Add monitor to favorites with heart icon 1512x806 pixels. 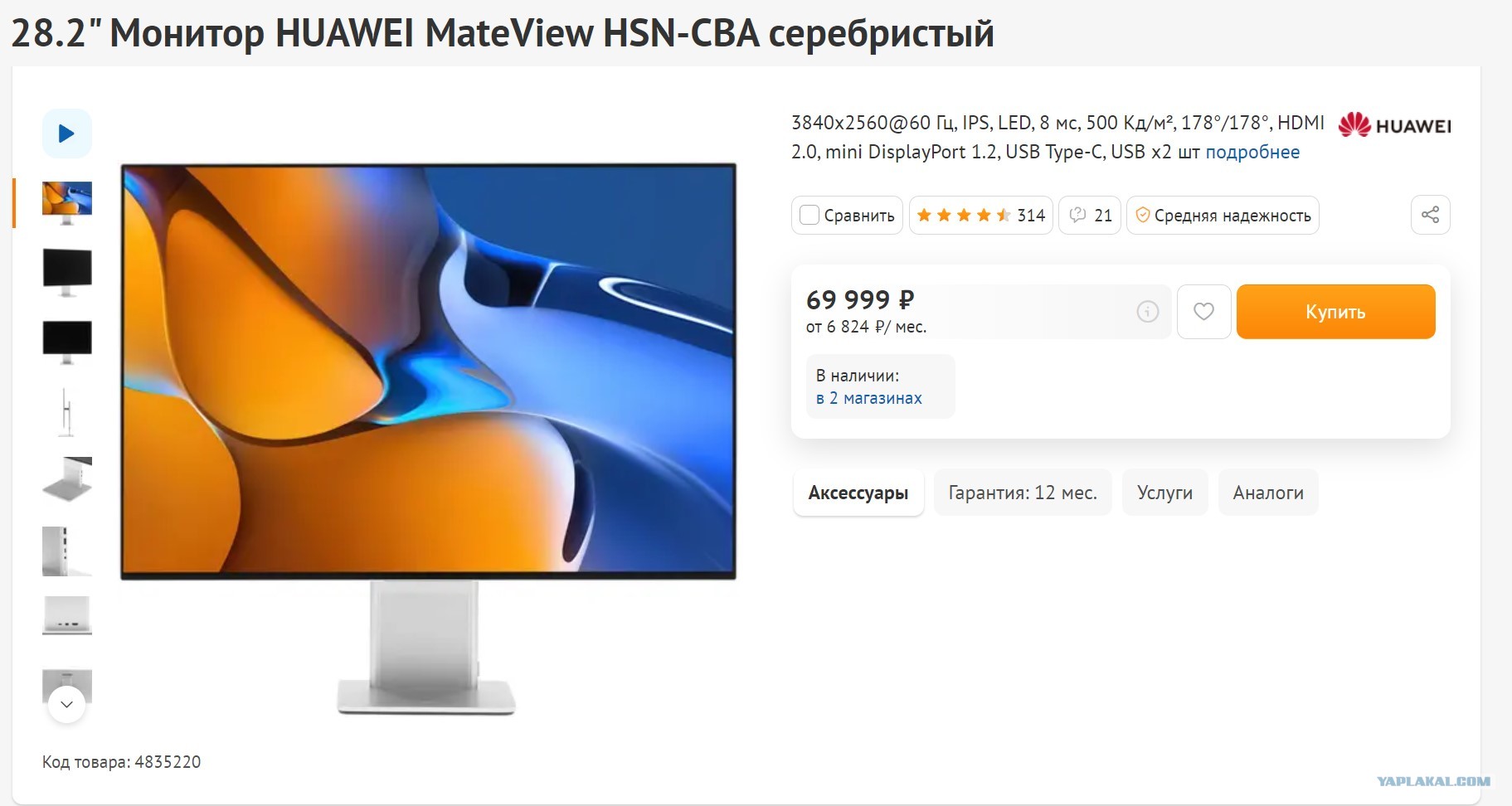[x=1203, y=311]
